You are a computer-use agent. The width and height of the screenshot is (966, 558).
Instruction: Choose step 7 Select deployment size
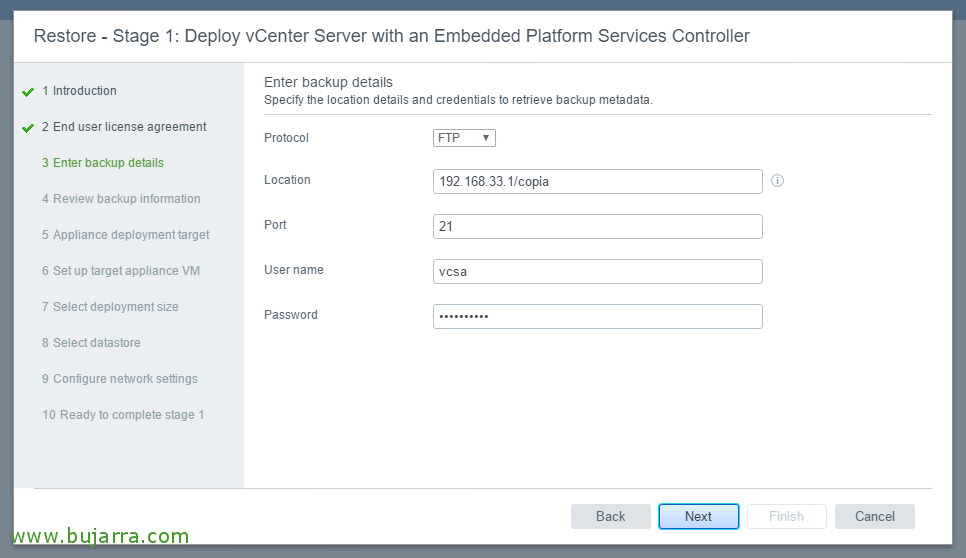click(110, 307)
